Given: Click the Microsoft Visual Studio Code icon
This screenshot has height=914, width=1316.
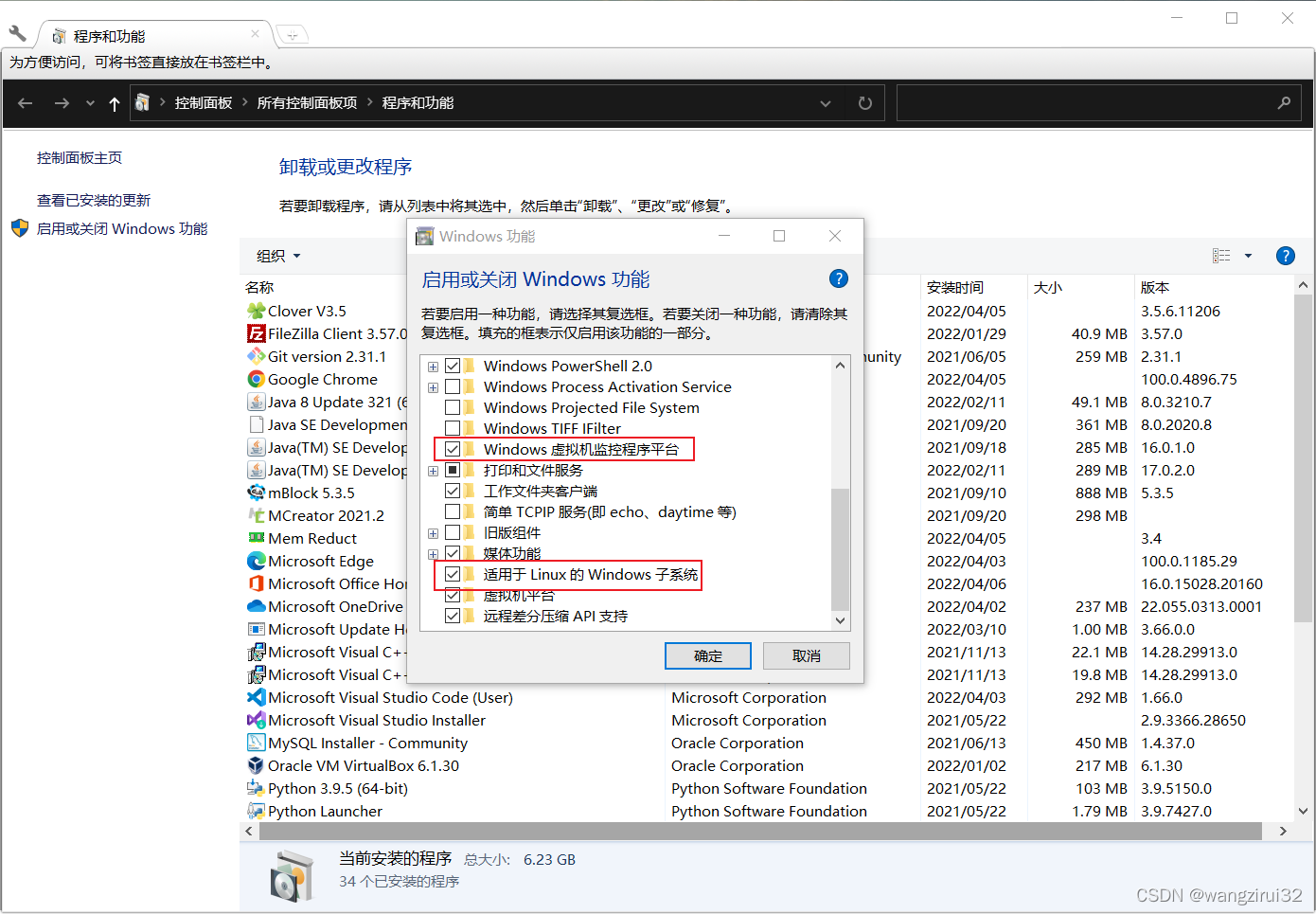Looking at the screenshot, I should pos(256,697).
